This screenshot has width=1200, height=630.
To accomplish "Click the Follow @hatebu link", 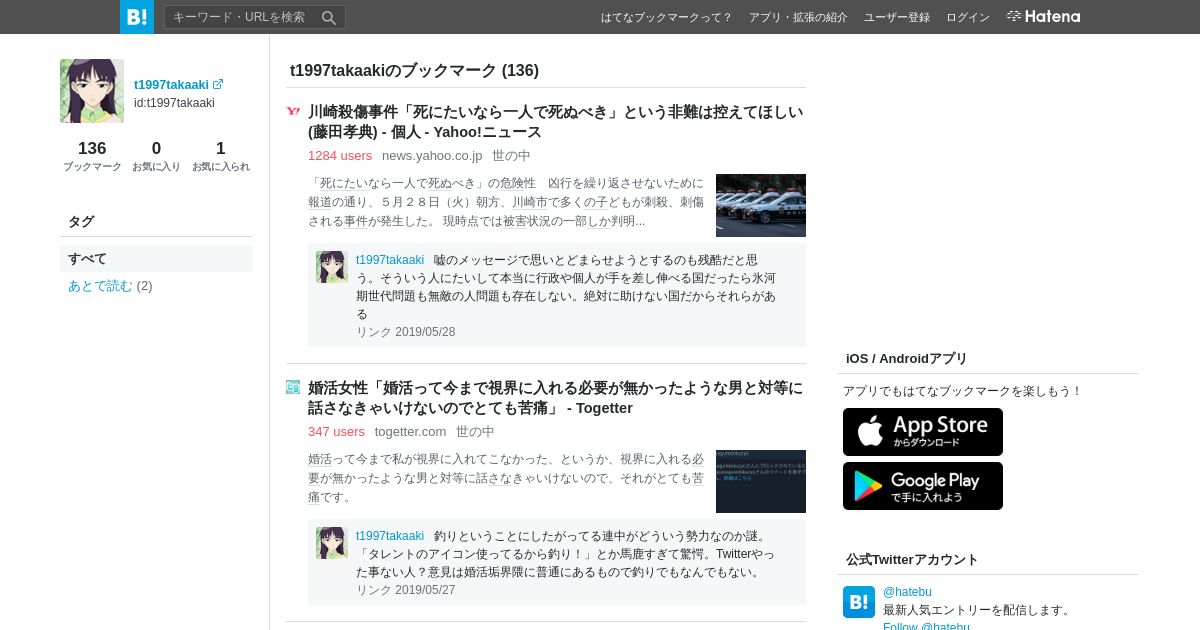I will coord(926,627).
